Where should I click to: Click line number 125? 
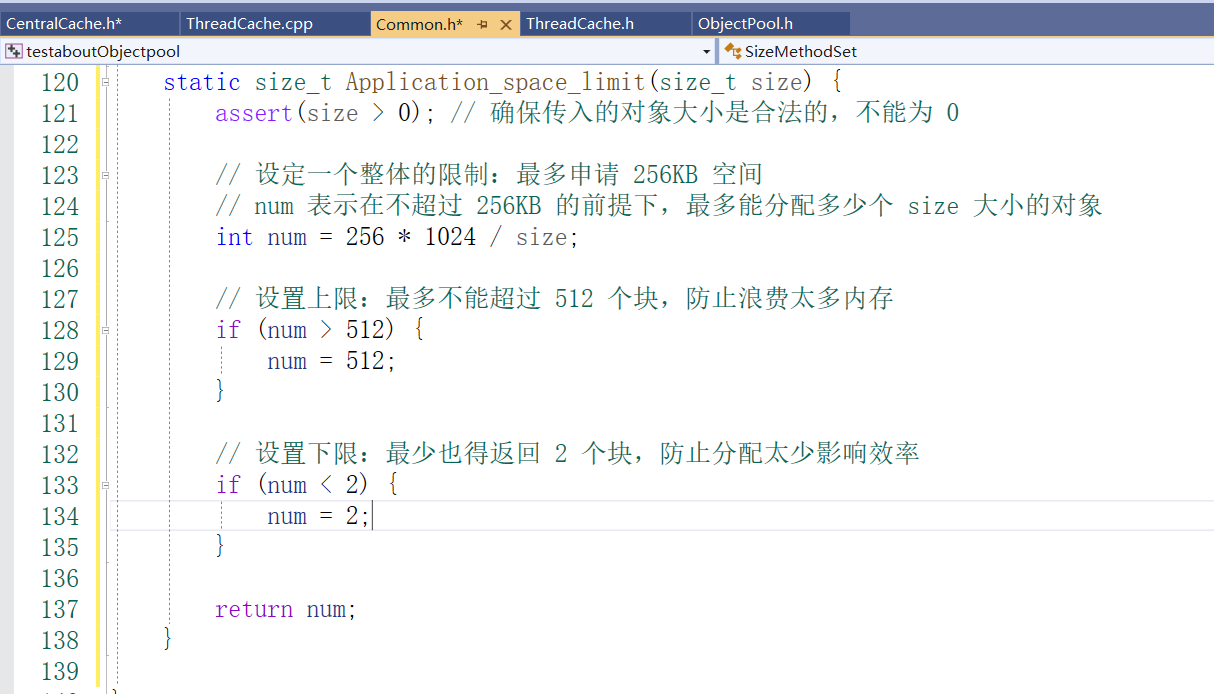(59, 237)
